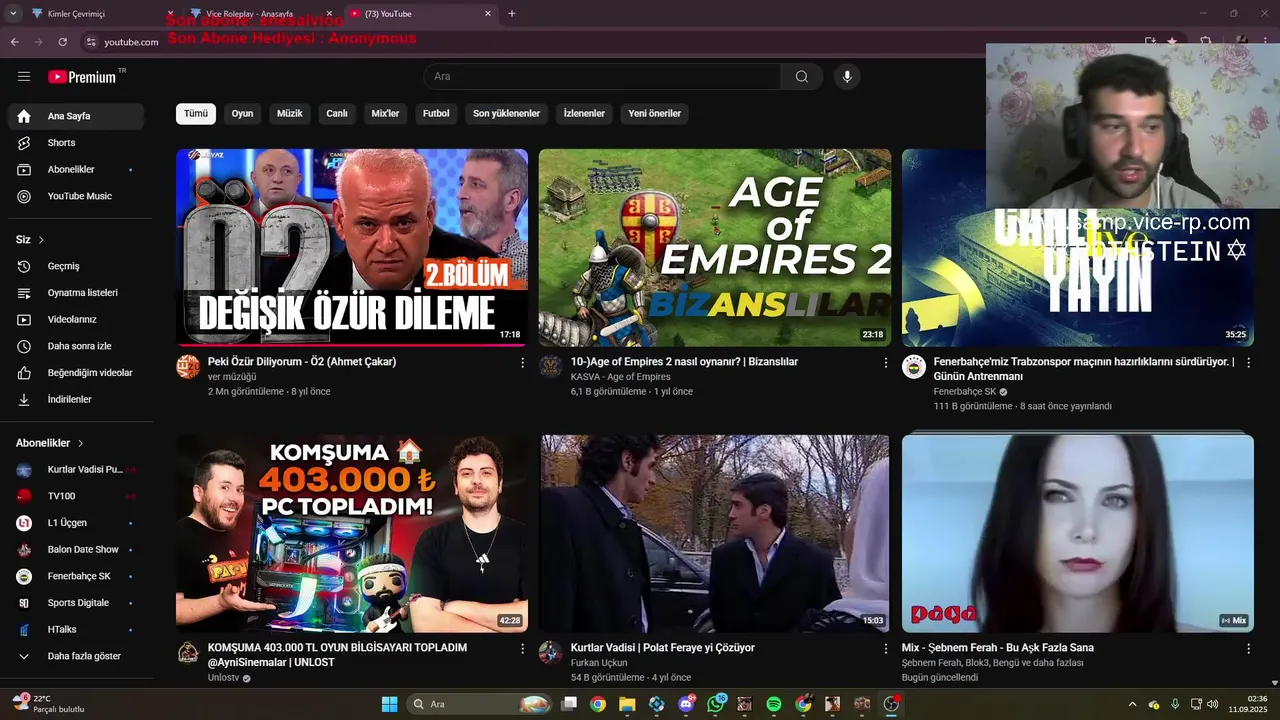Open Balon Date Show channel

(76, 550)
